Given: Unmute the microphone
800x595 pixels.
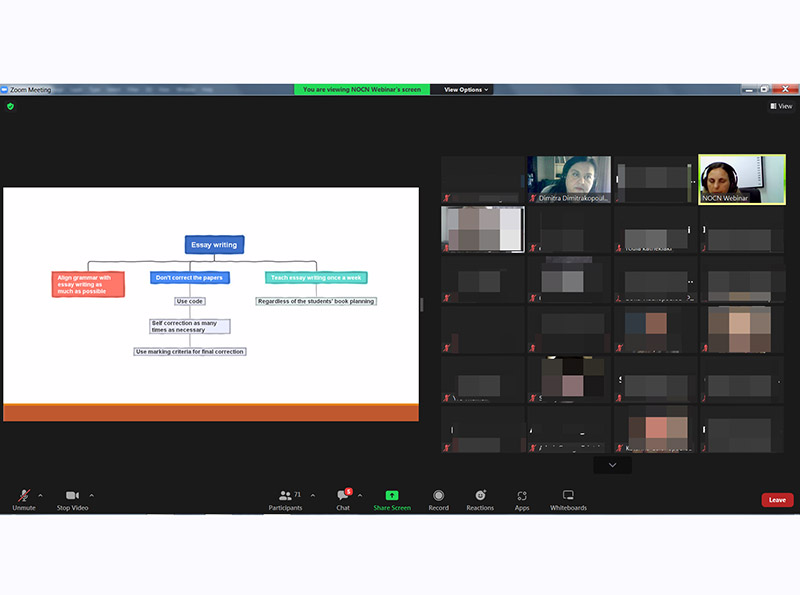Looking at the screenshot, I should (x=23, y=499).
